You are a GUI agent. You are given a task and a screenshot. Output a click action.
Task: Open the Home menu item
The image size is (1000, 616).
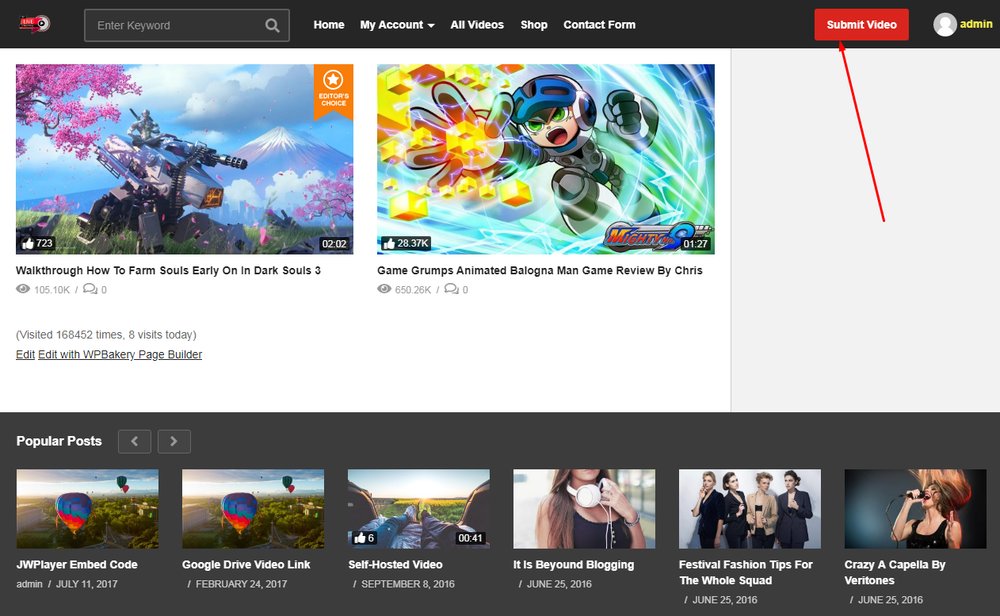(x=328, y=25)
